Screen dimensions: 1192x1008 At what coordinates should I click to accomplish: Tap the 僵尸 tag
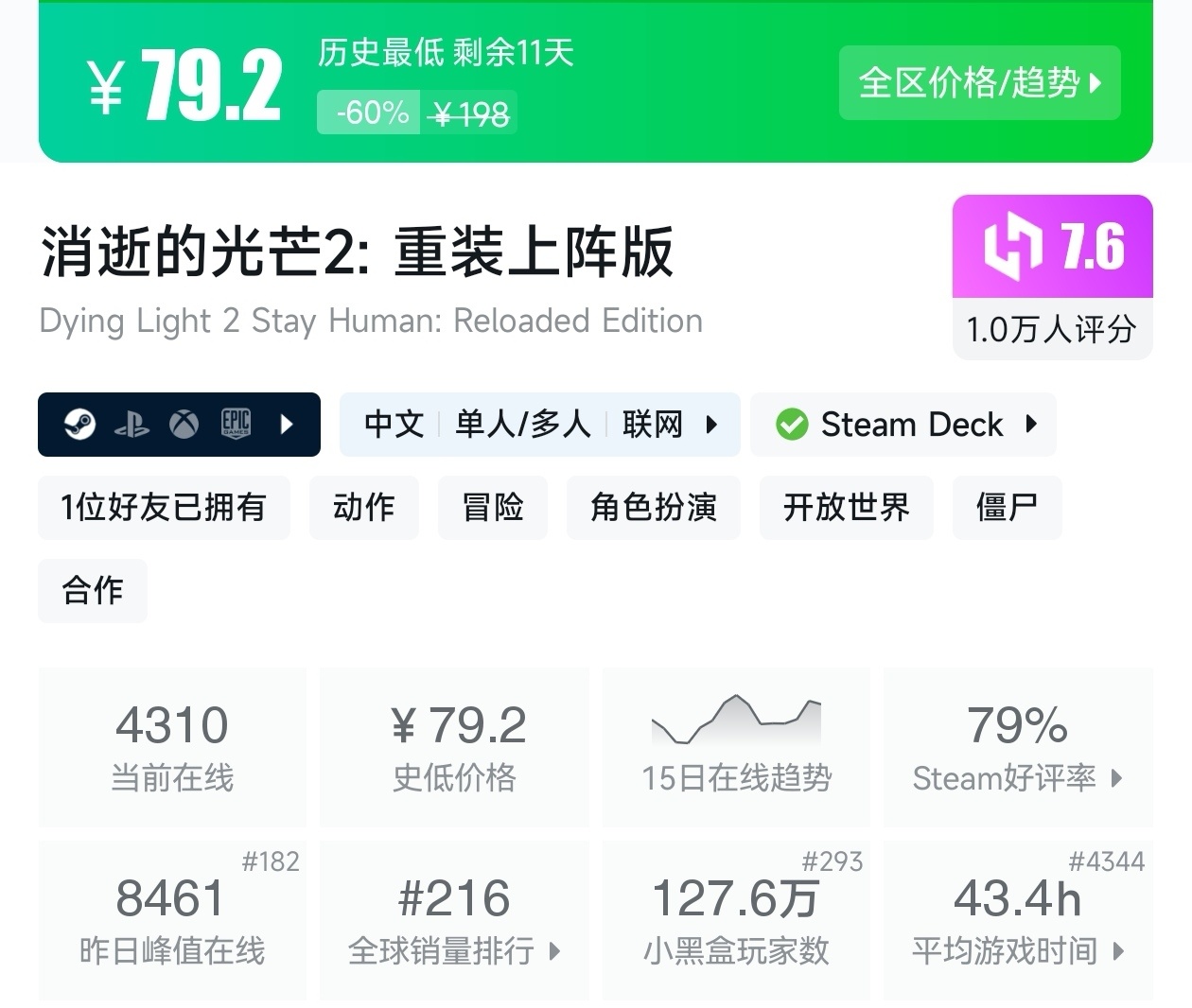point(1007,508)
